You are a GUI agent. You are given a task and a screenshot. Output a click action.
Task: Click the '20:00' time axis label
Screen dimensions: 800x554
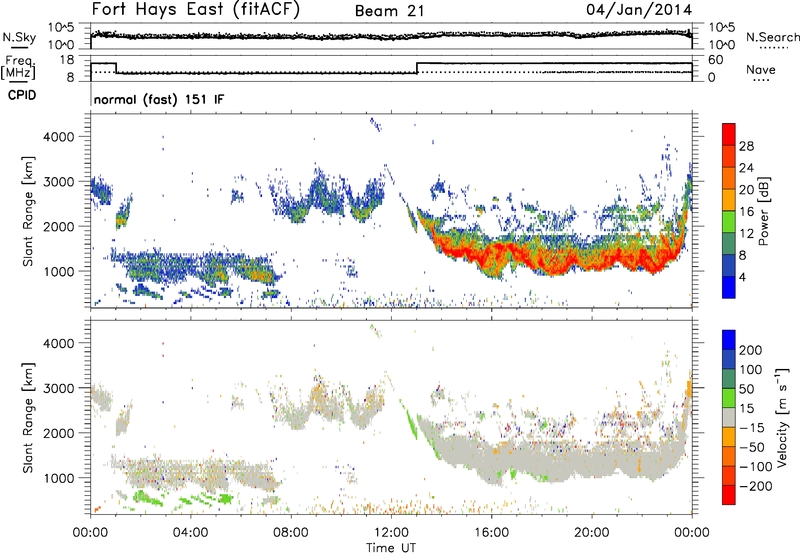(592, 533)
